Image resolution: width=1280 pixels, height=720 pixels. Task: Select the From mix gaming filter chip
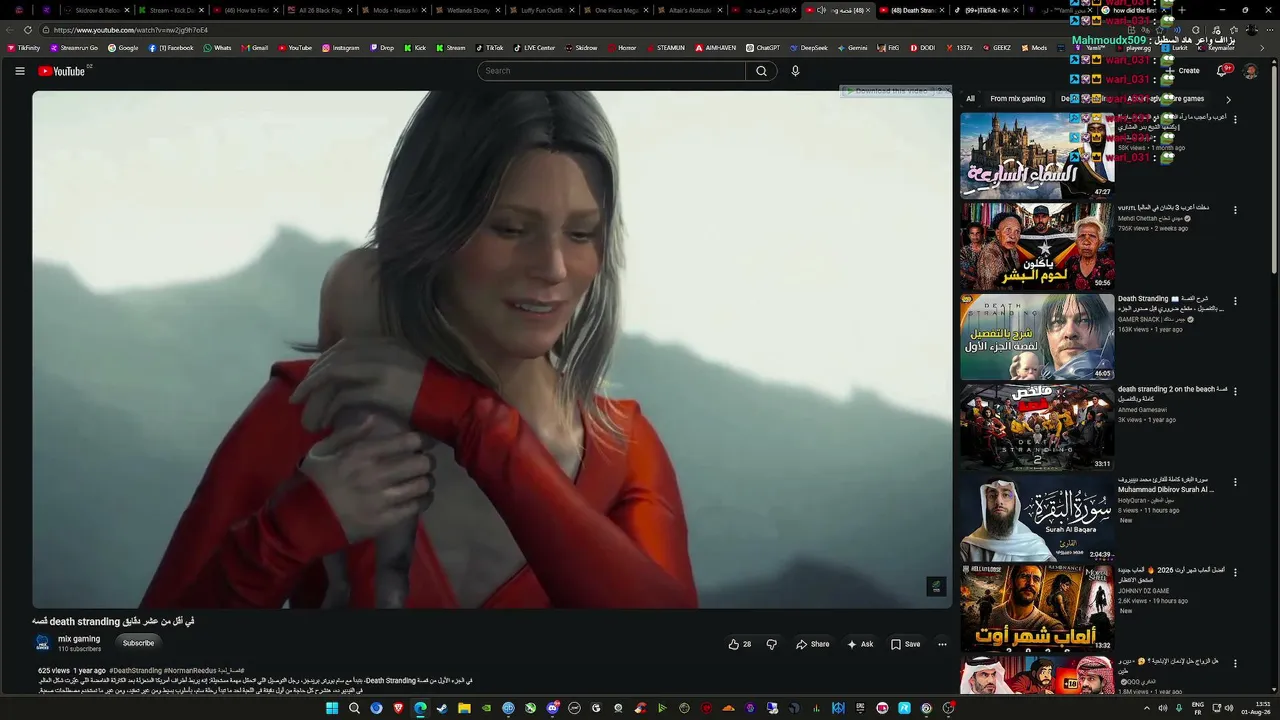(1018, 99)
